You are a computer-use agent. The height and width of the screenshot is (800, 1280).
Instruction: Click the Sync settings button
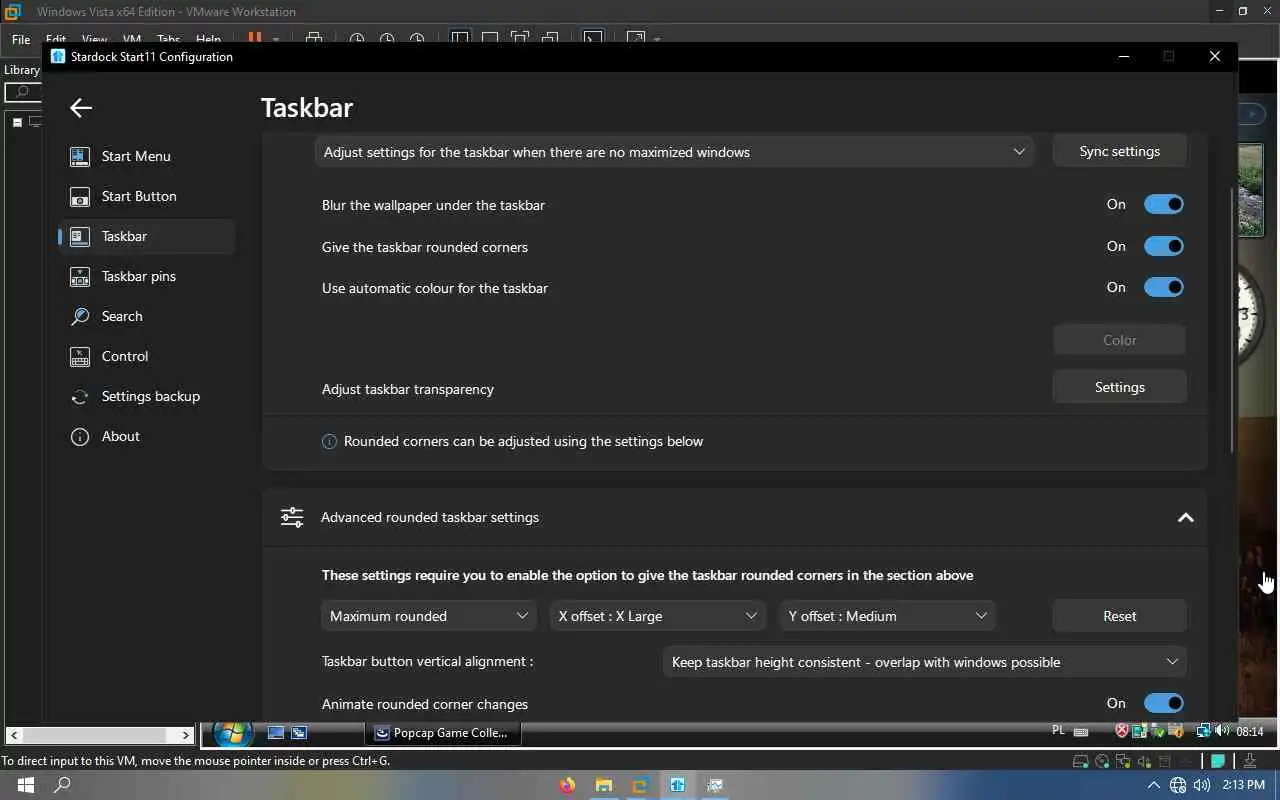click(1120, 151)
